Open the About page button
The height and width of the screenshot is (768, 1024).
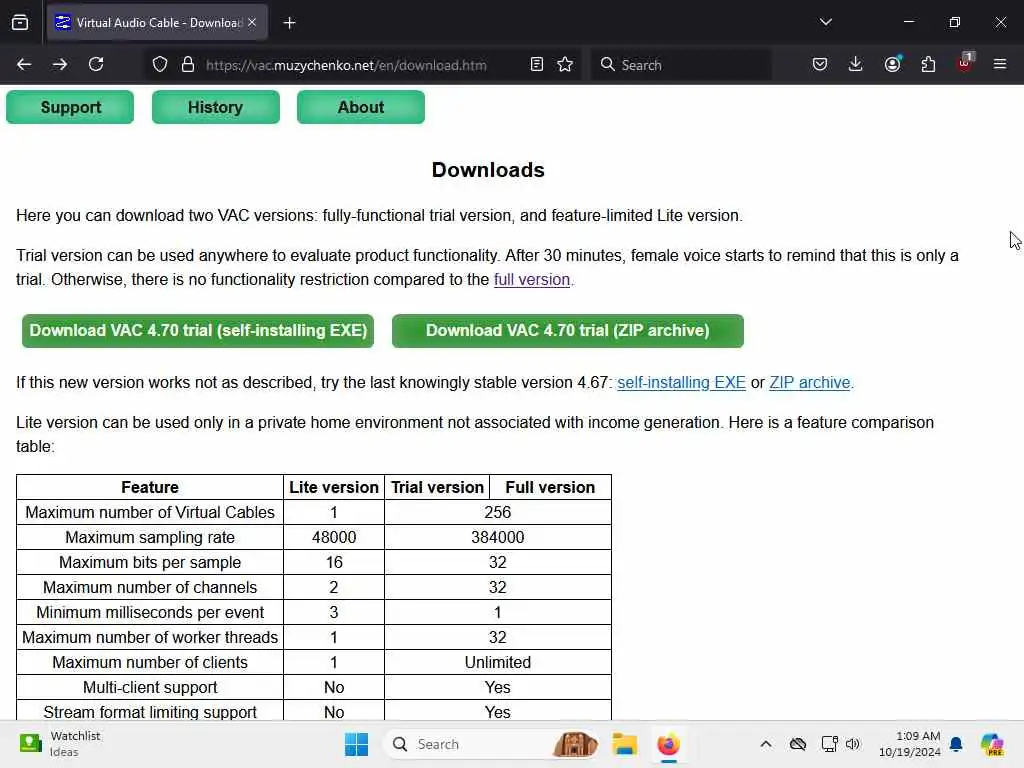[x=360, y=107]
